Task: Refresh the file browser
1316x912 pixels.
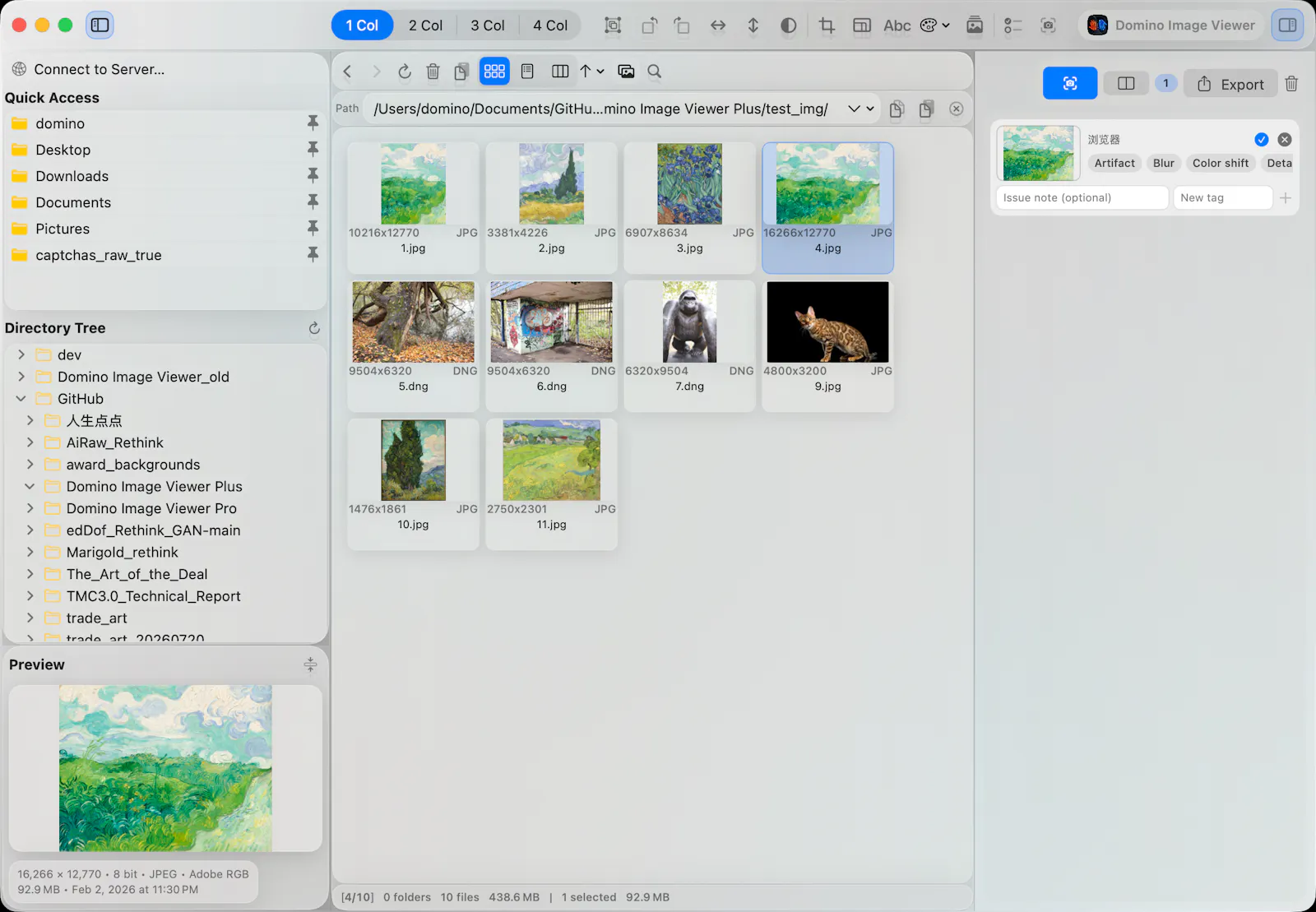Action: point(405,72)
